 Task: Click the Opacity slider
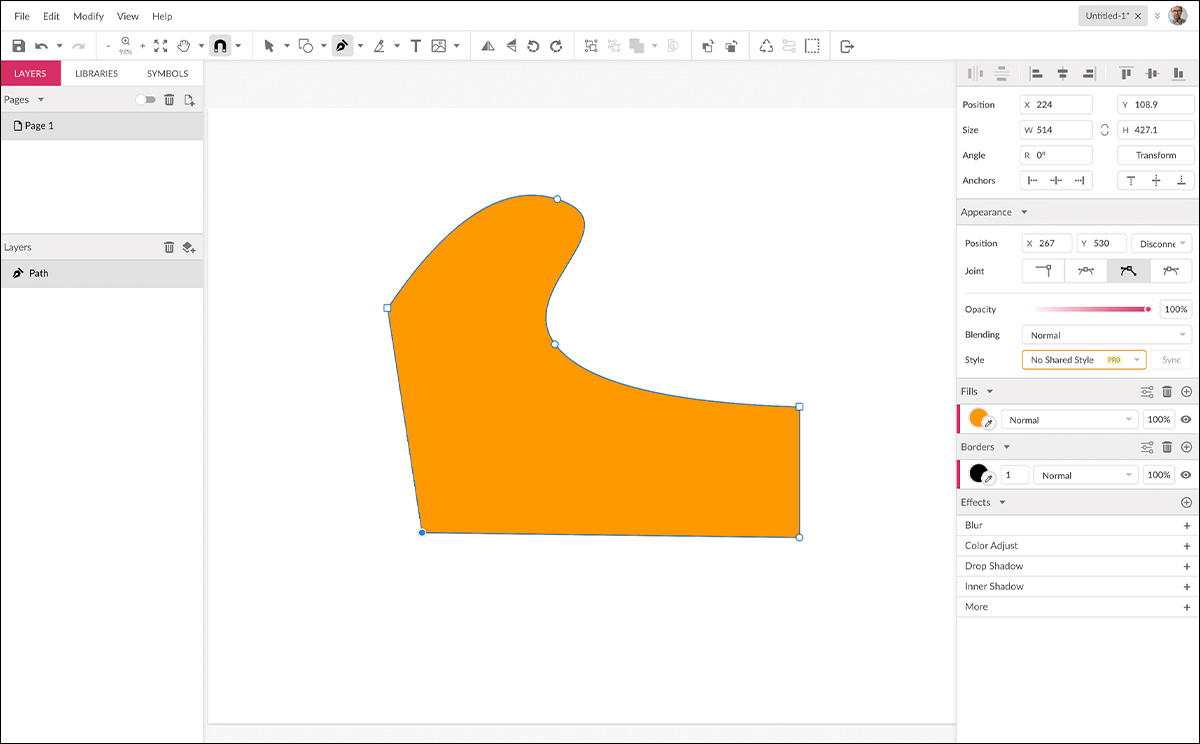click(1091, 309)
